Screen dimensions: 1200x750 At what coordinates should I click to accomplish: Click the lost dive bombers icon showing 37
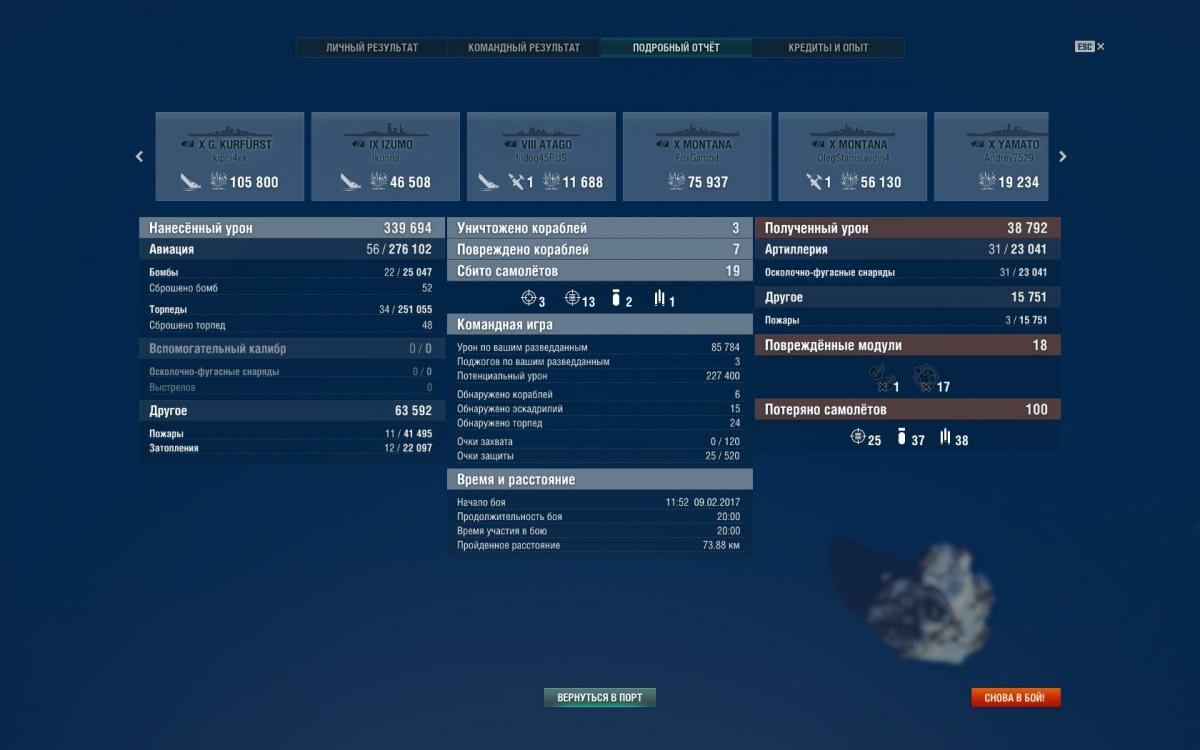click(x=901, y=437)
